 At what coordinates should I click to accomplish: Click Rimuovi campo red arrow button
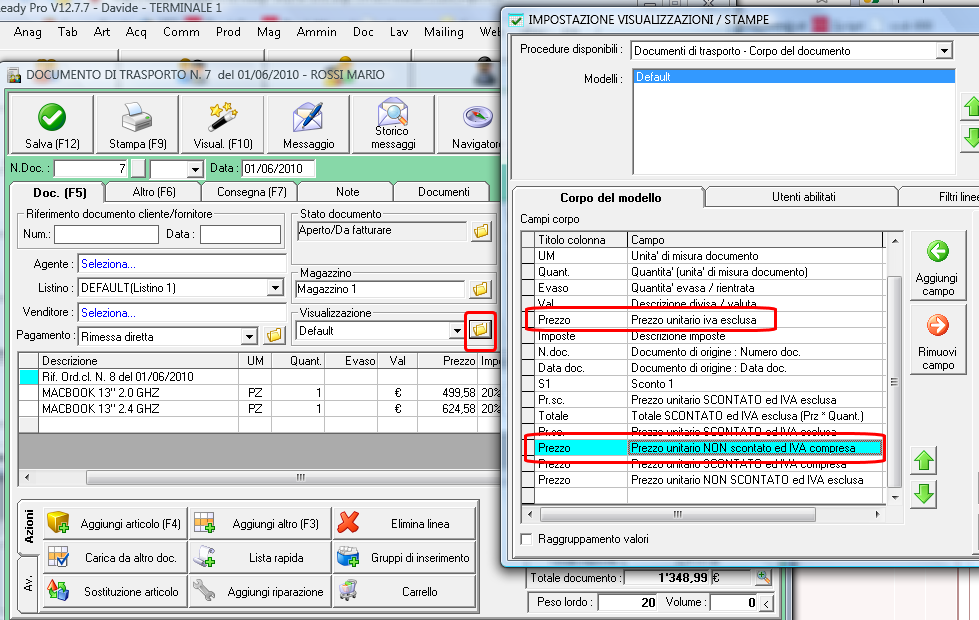[x=938, y=340]
